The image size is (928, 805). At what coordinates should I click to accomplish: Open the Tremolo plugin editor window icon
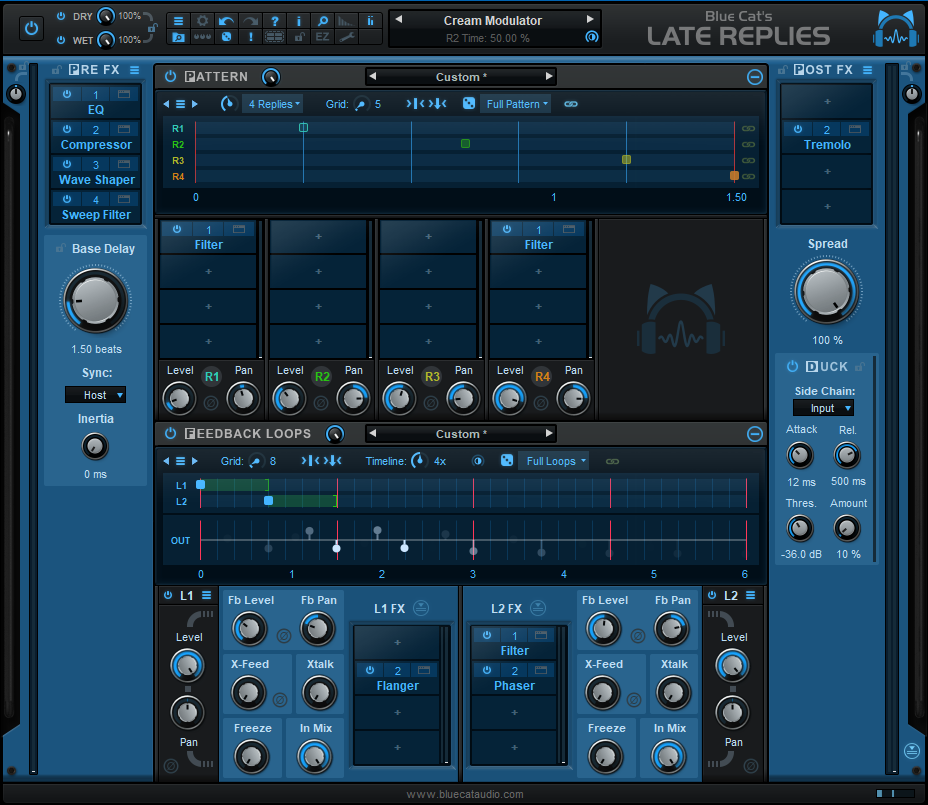coord(855,129)
